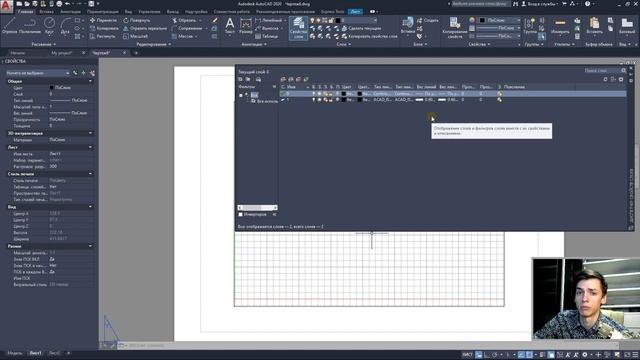Screen dimensions: 640x360
Task: Expand the Слои panel dropdown
Action: [344, 44]
